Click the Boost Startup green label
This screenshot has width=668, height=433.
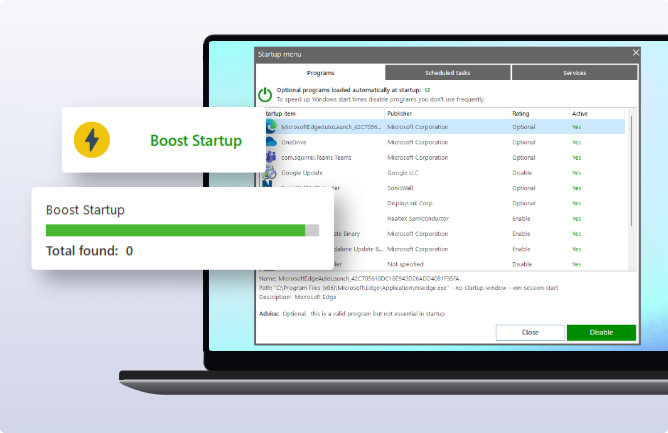click(196, 141)
